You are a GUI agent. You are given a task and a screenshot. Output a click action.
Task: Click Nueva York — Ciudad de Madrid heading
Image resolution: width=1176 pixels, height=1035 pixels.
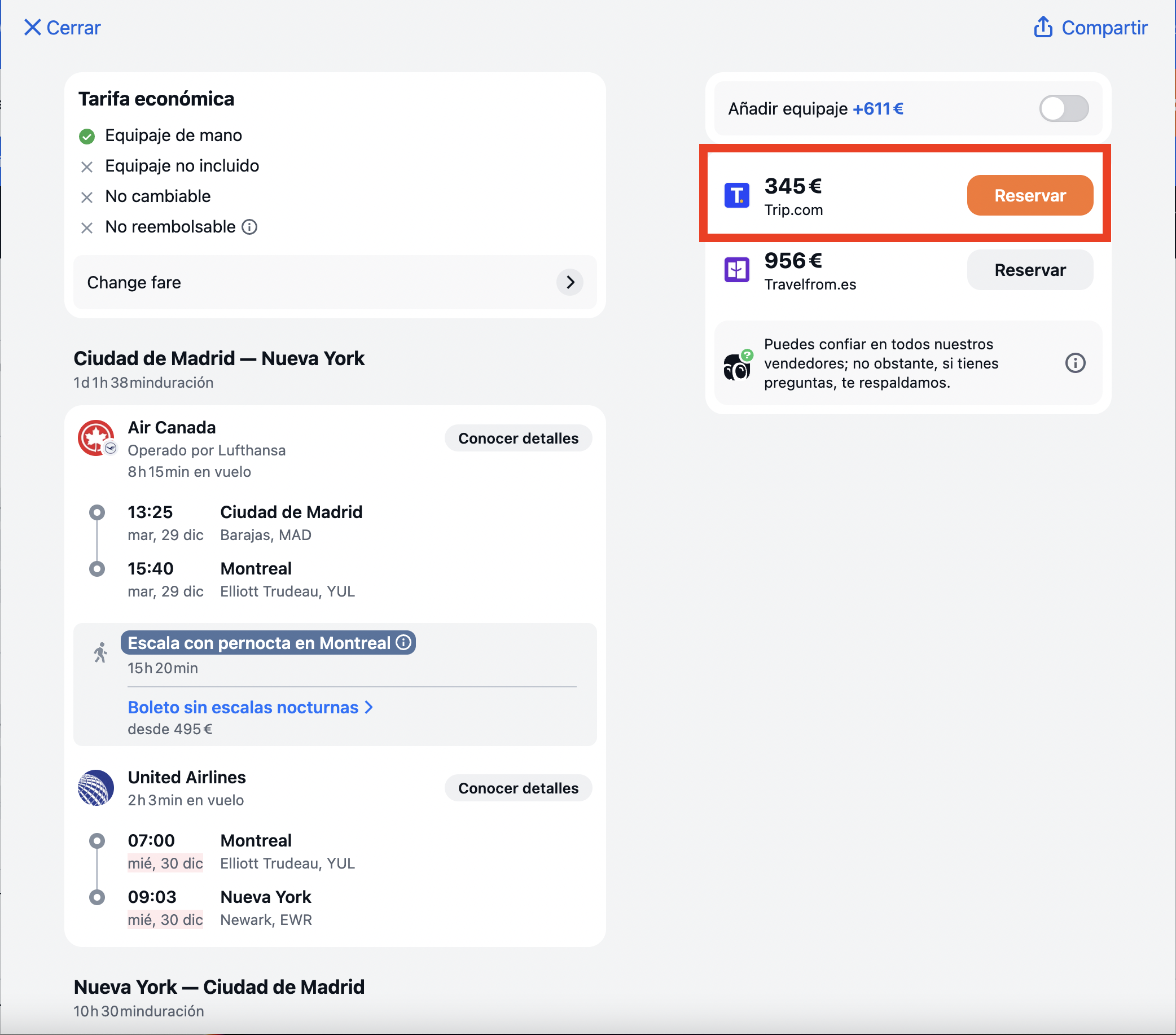218,987
